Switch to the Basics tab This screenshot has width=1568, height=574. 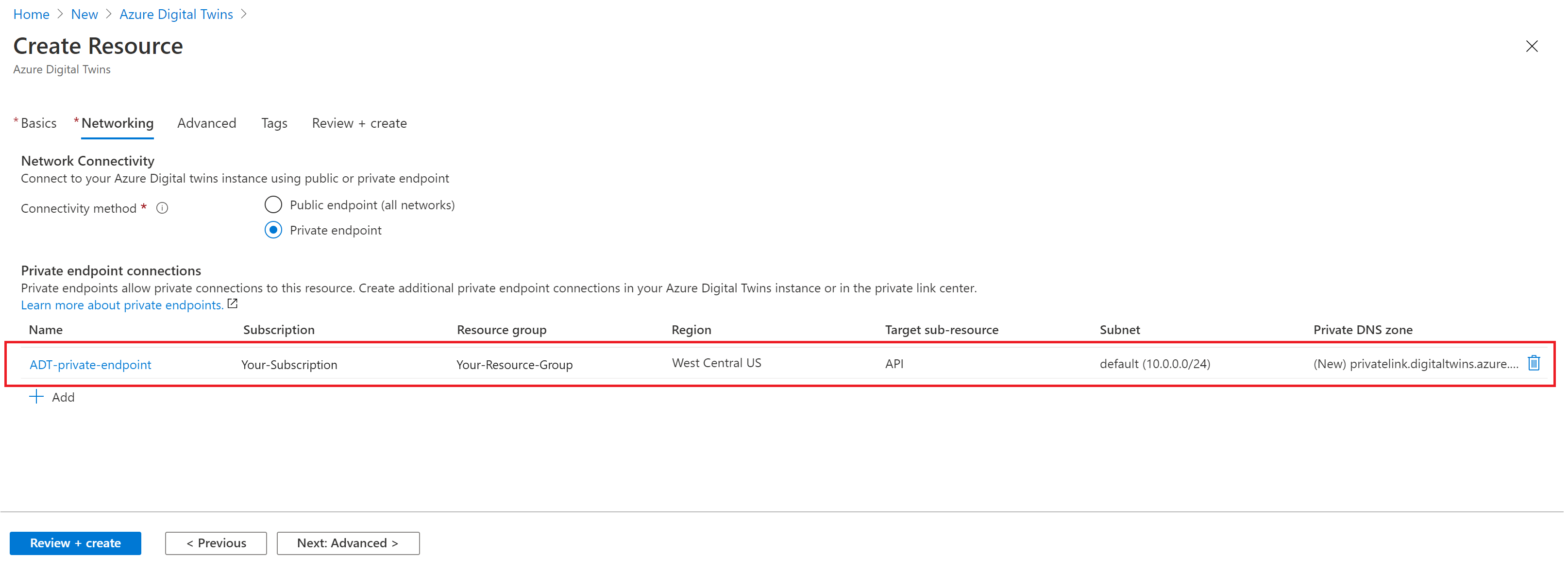tap(38, 123)
